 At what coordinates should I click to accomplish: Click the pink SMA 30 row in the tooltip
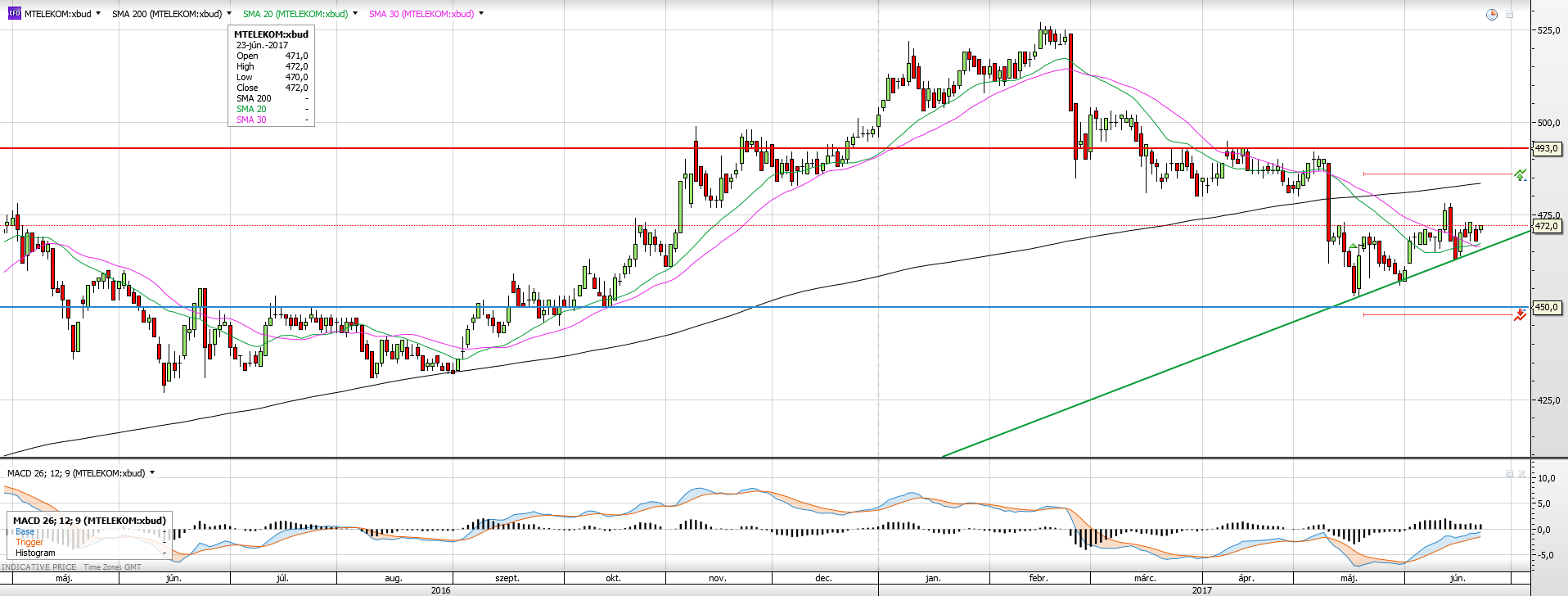(x=273, y=120)
